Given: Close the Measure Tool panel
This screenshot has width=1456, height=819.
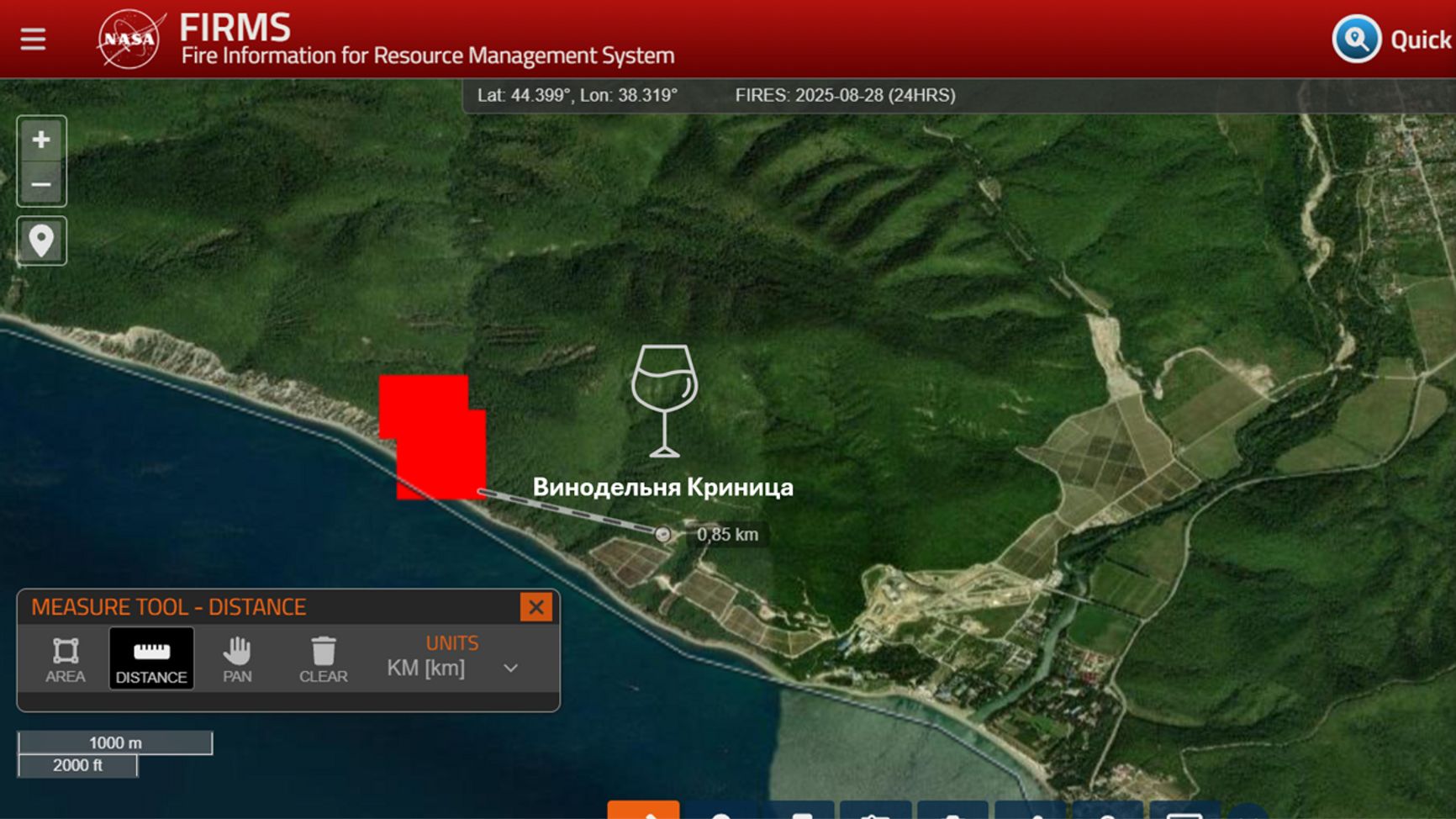Looking at the screenshot, I should pyautogui.click(x=535, y=607).
